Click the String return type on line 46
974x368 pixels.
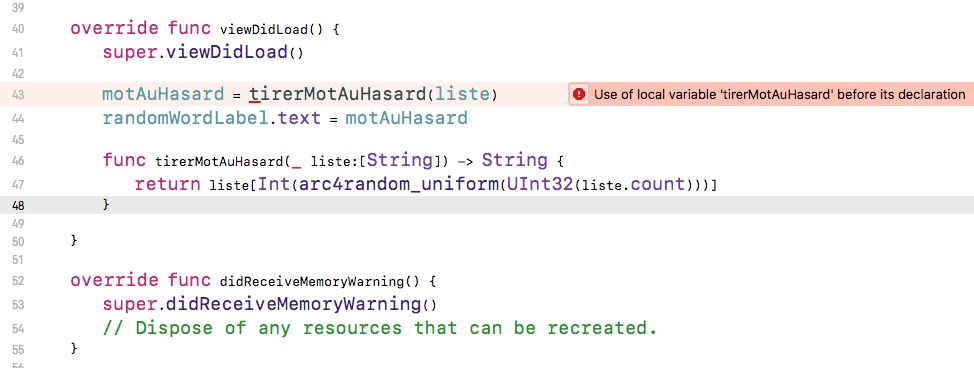pyautogui.click(x=515, y=160)
